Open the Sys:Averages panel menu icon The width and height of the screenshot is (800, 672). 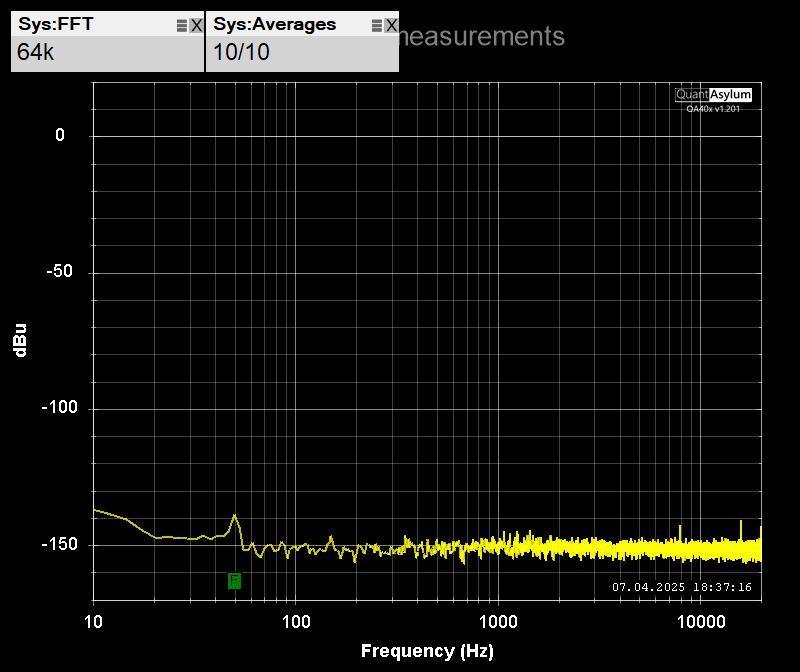pyautogui.click(x=377, y=26)
